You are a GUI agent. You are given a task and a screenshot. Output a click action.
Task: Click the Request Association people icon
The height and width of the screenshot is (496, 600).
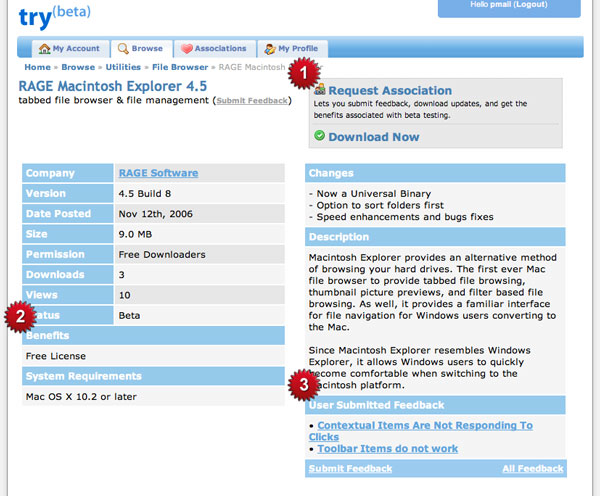pos(320,90)
